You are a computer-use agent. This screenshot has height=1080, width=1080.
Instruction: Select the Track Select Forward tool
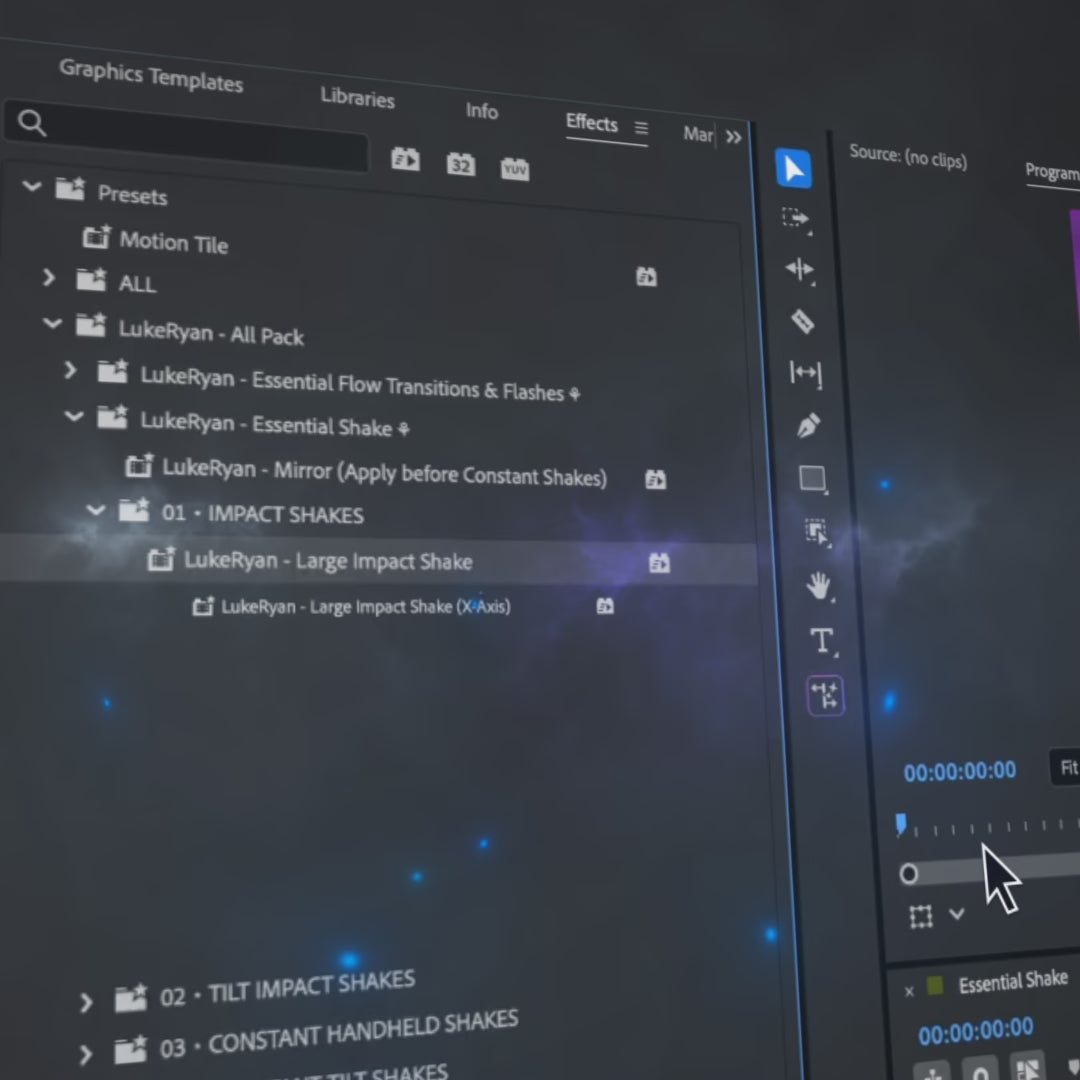coord(796,219)
